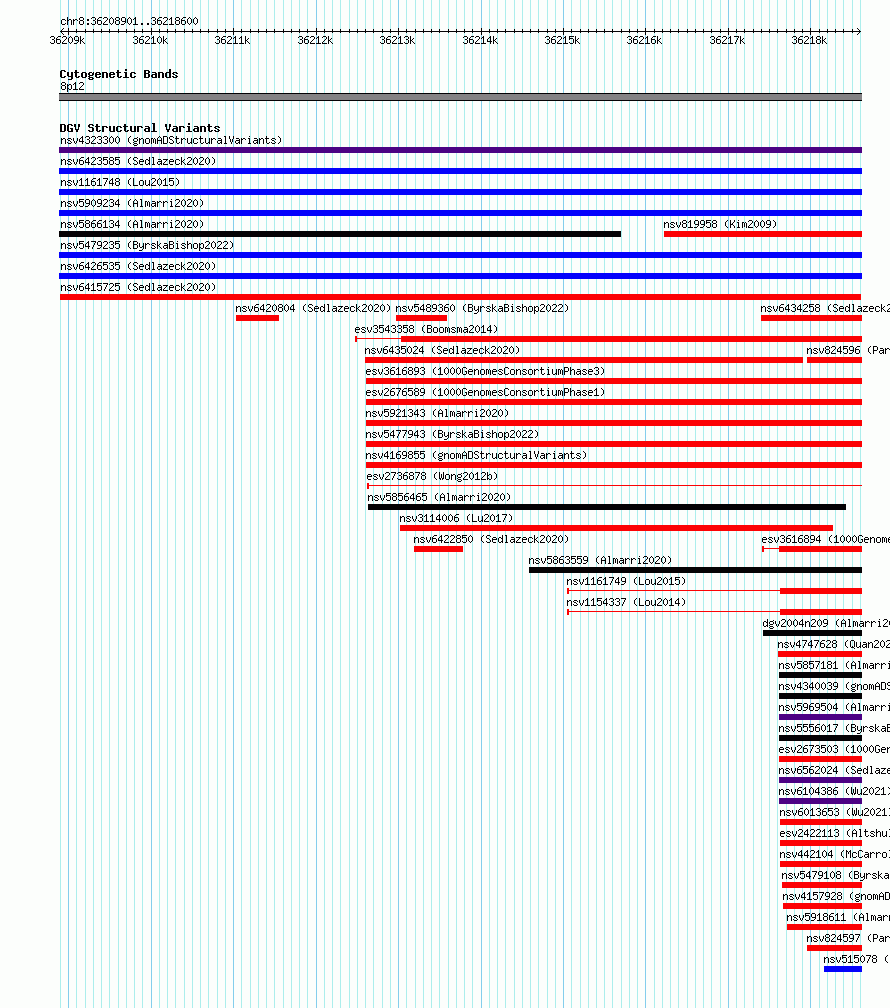Screen dimensions: 890x1008
Task: Open nsv5863559 (Almarri2020) variant
Action: pos(600,561)
